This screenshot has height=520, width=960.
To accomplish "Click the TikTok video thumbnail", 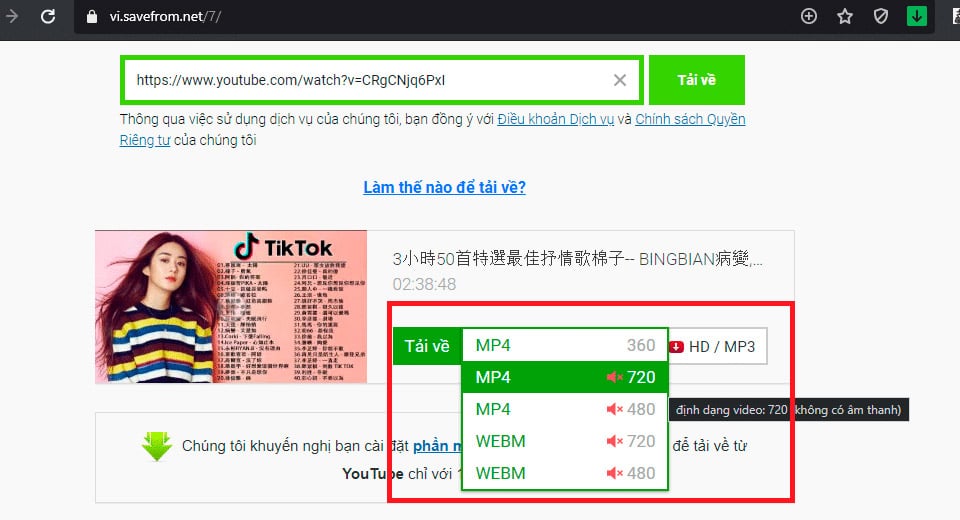I will point(231,307).
